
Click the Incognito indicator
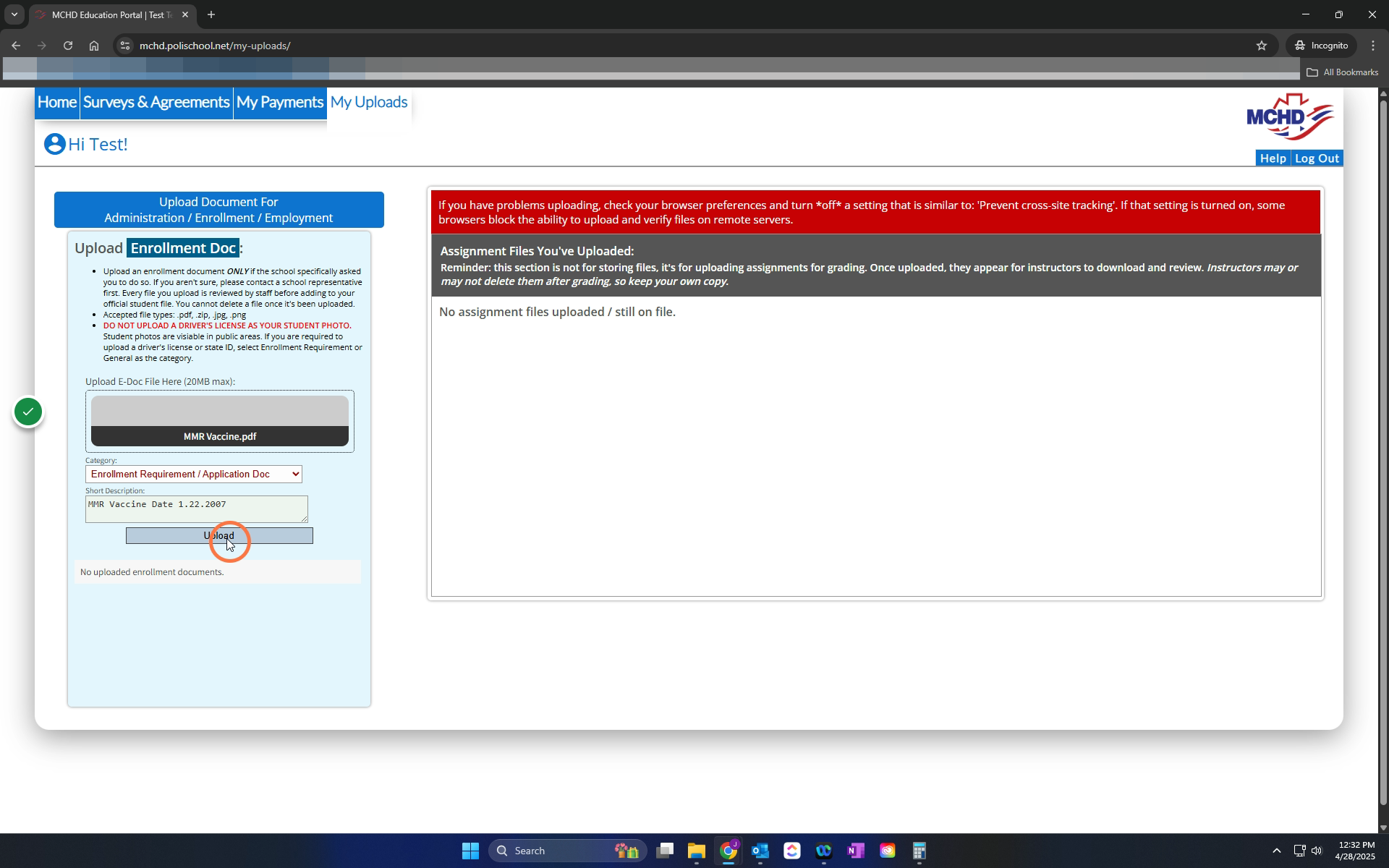(x=1322, y=46)
